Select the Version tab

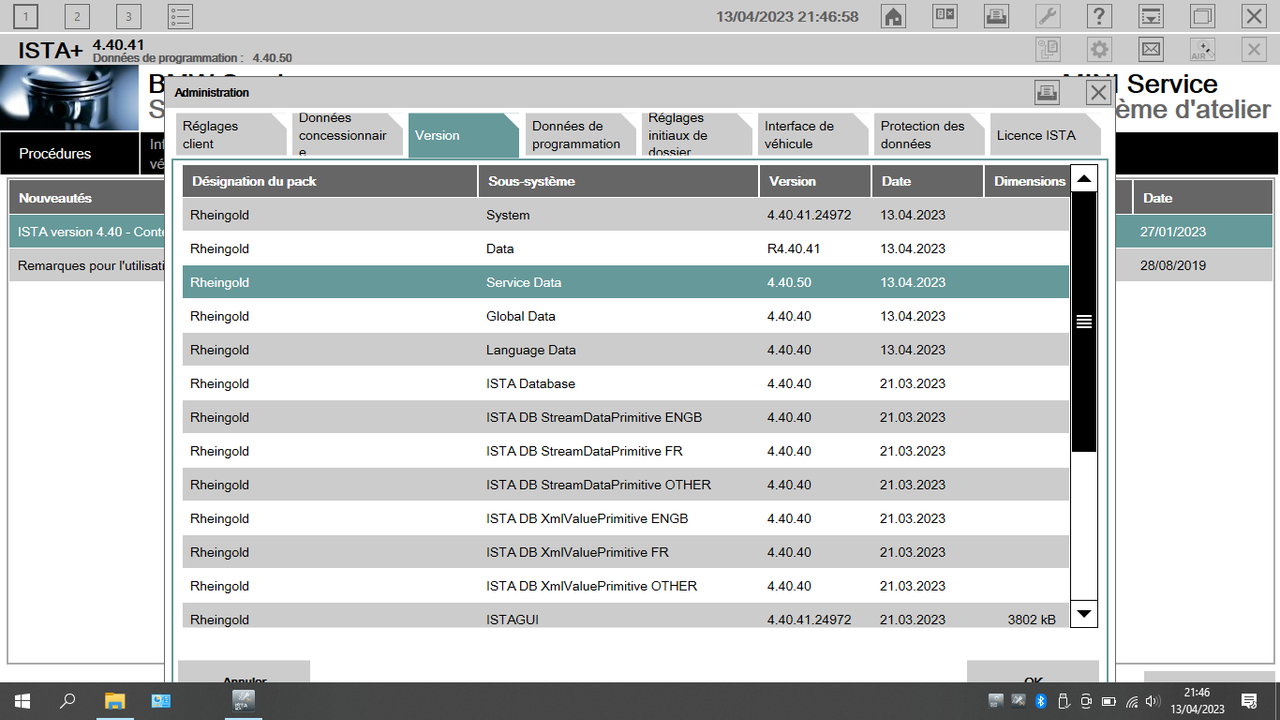[464, 135]
